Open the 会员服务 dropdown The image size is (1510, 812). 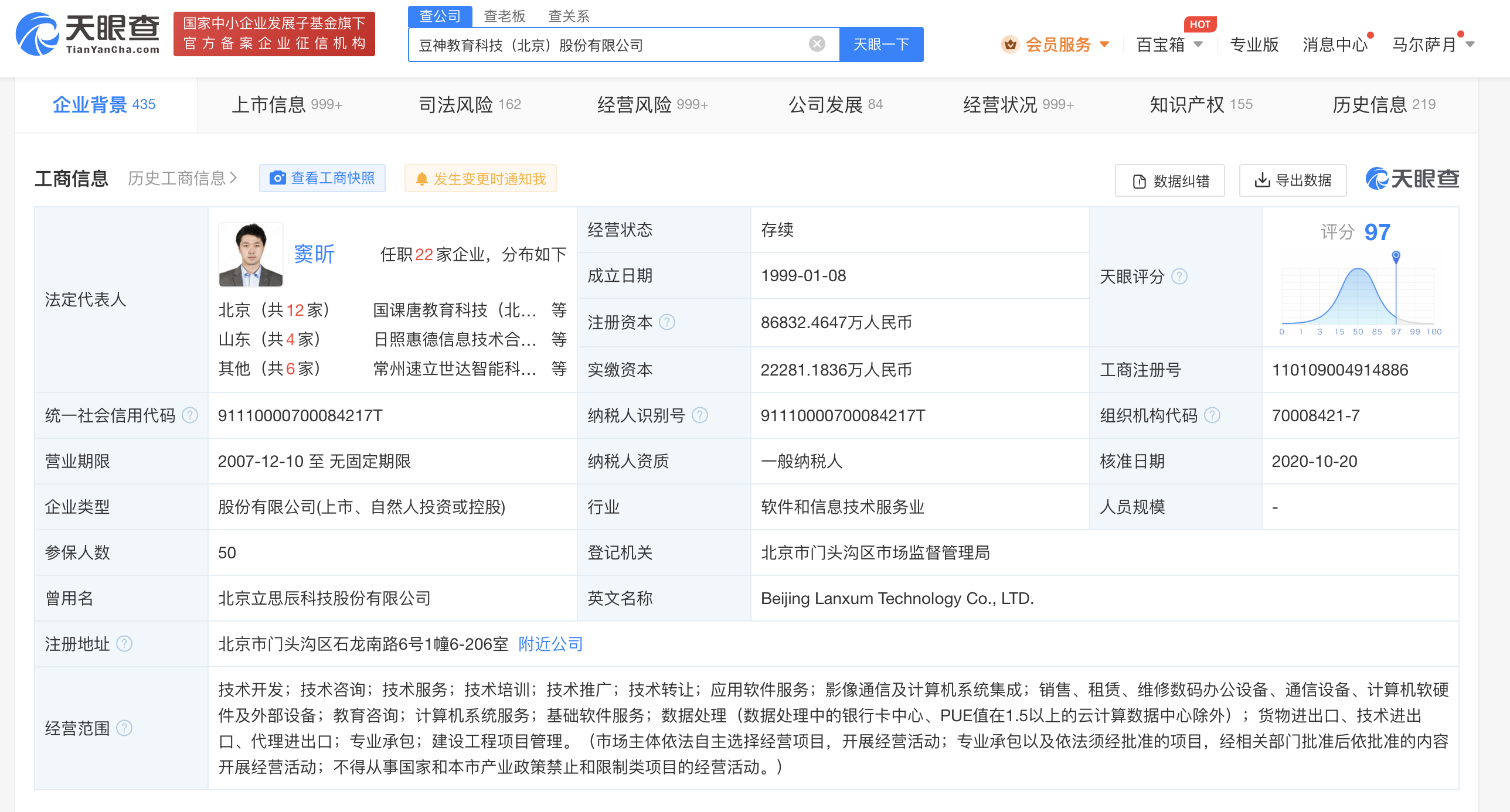1058,45
